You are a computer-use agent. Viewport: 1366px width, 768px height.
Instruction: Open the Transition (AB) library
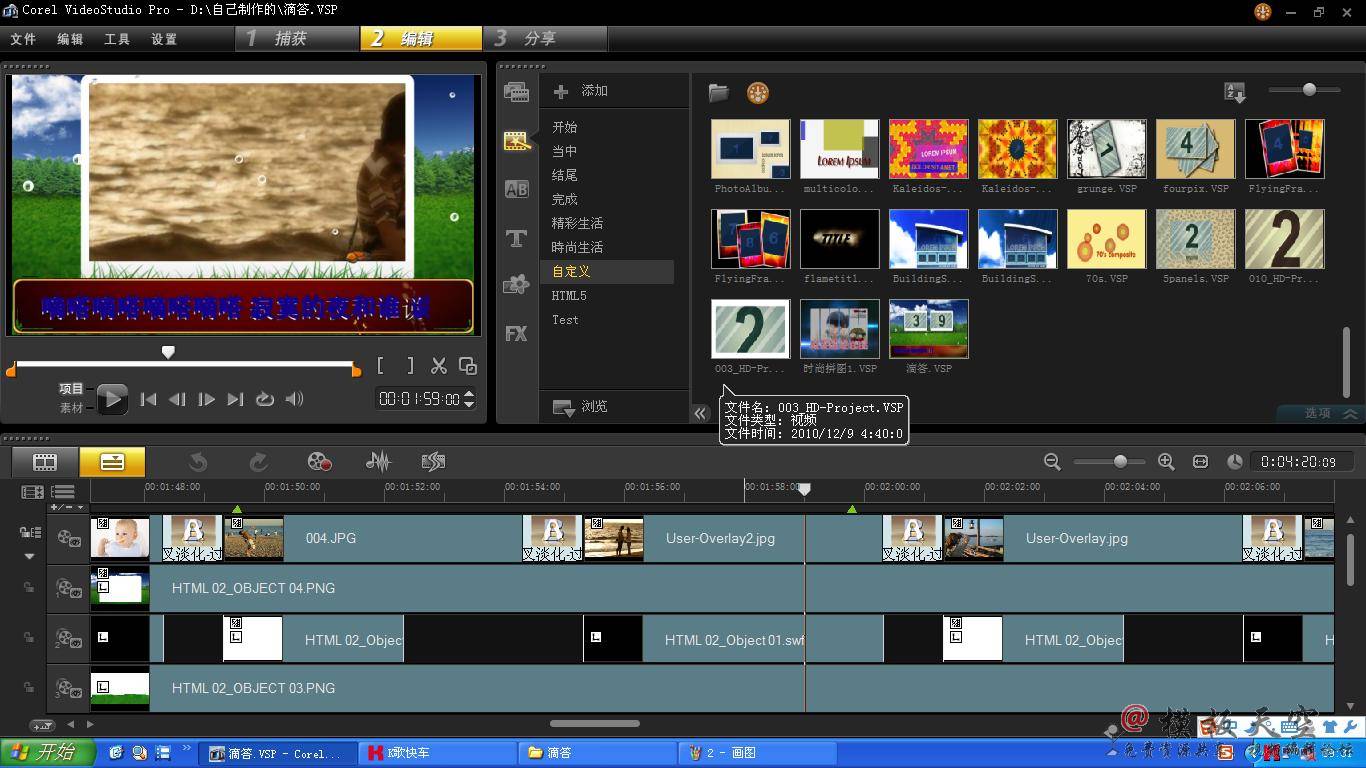pyautogui.click(x=516, y=189)
